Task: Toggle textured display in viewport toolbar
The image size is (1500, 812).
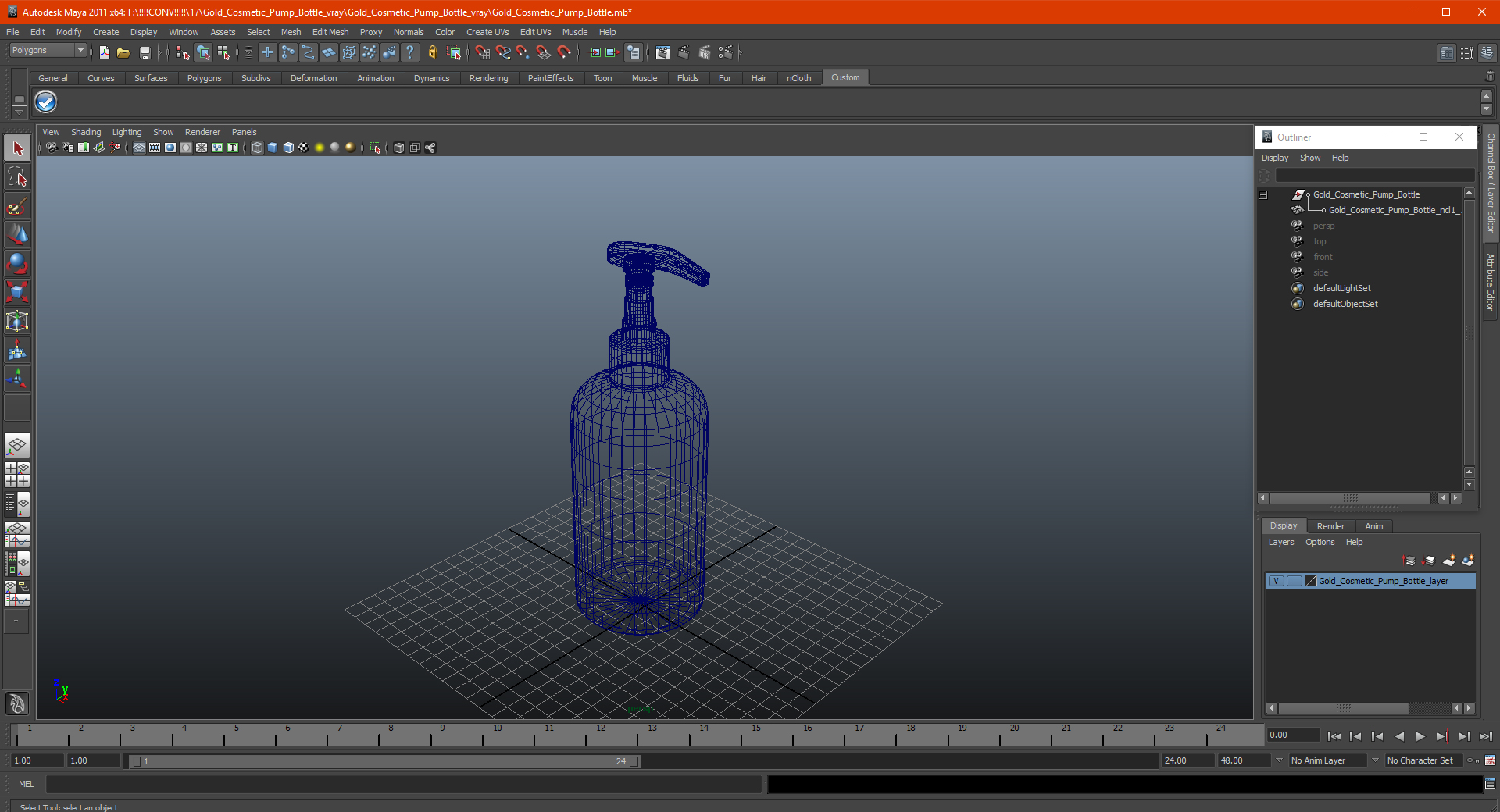Action: click(x=304, y=148)
